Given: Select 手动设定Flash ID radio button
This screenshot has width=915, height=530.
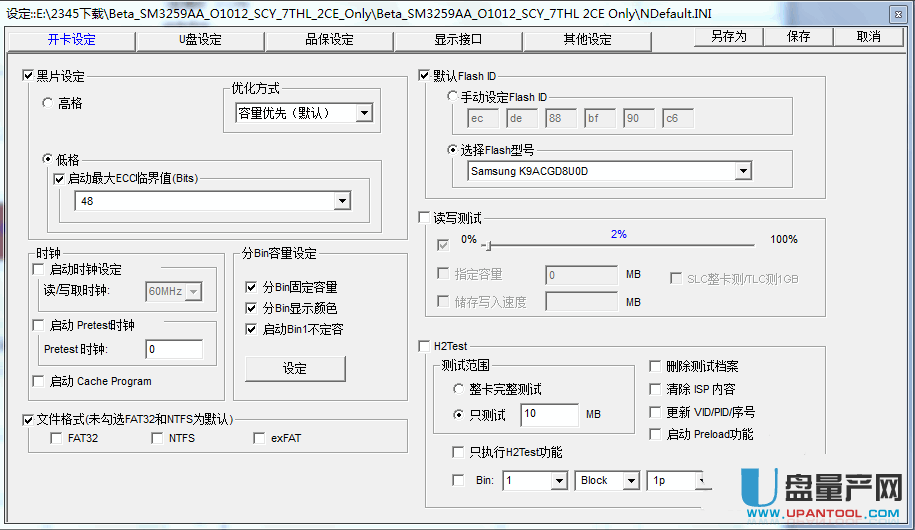Looking at the screenshot, I should click(x=453, y=97).
